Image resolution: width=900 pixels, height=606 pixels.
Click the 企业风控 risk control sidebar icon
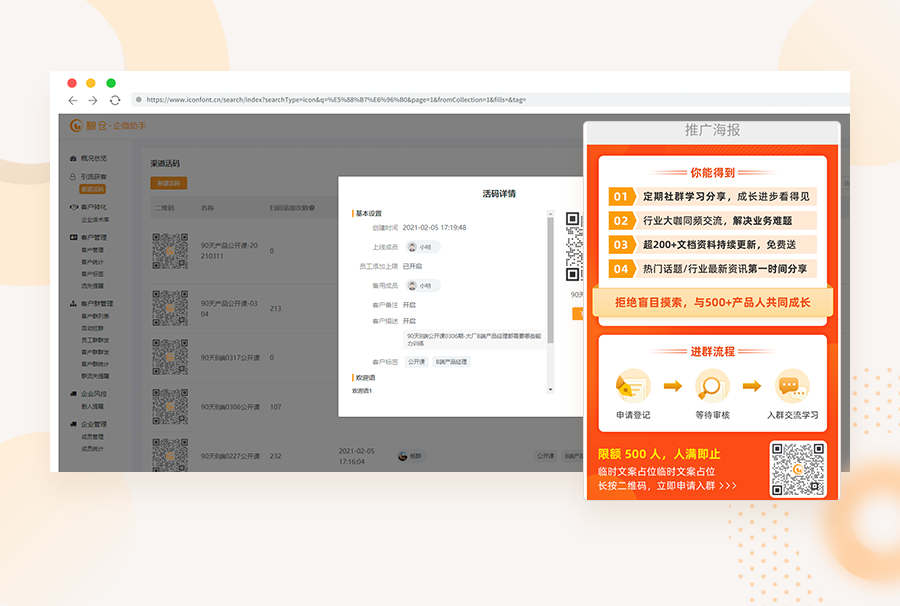tap(72, 393)
